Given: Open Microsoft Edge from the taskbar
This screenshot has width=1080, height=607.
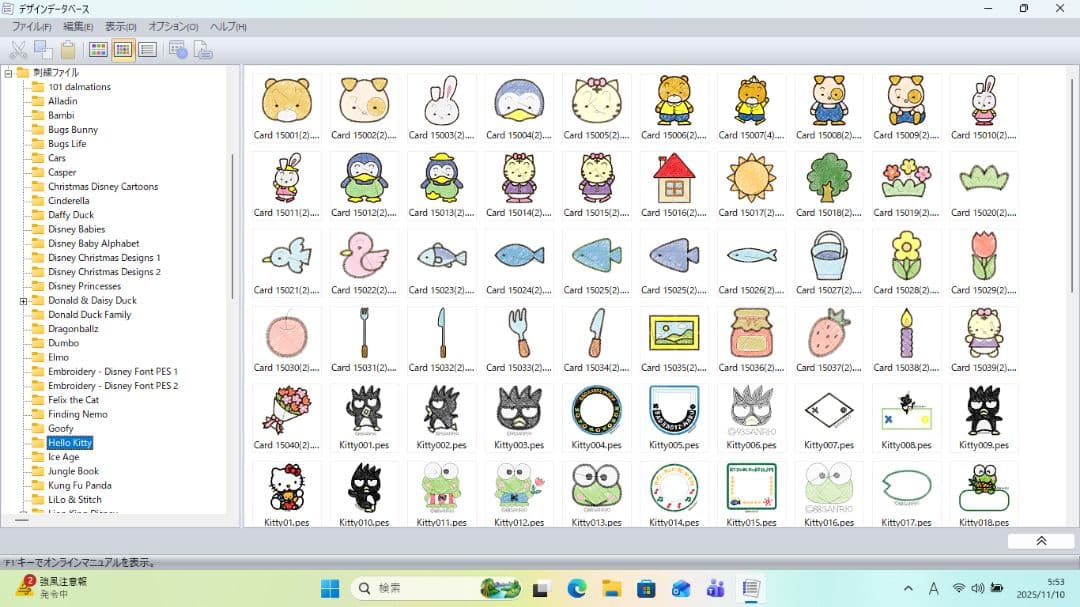Looking at the screenshot, I should 576,588.
